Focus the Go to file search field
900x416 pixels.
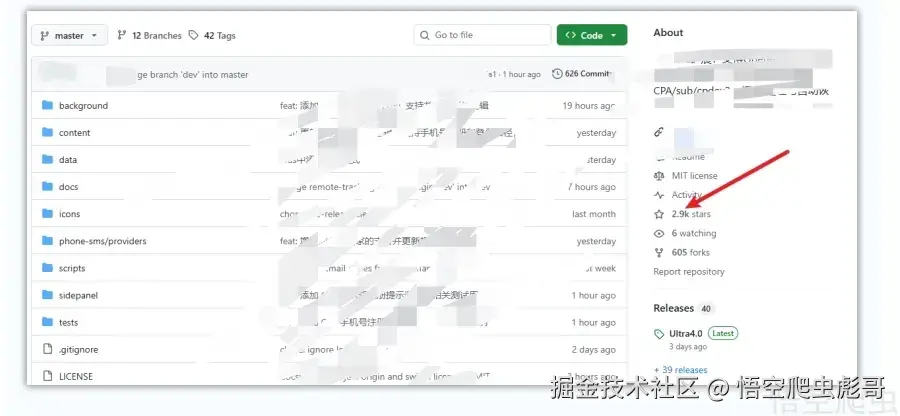point(482,35)
